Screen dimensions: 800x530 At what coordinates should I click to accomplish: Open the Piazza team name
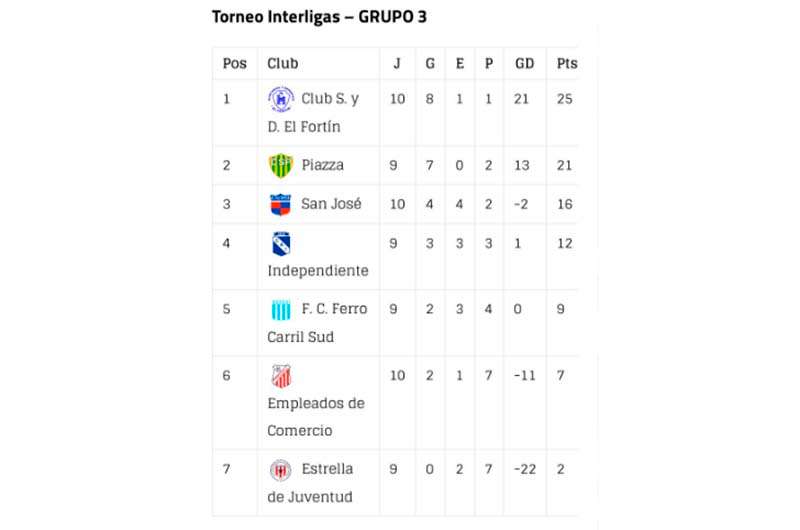tap(322, 165)
